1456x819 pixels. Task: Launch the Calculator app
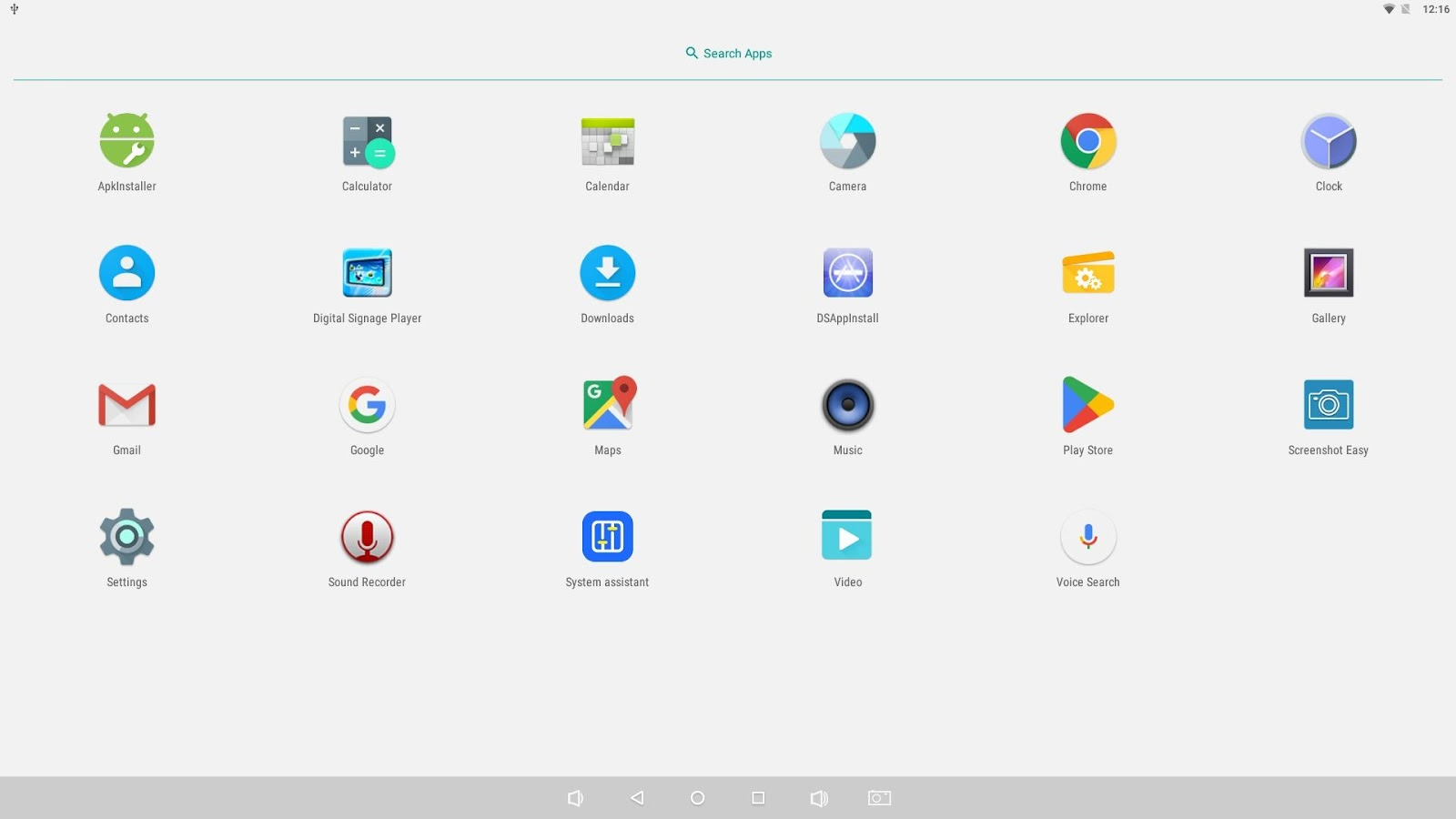(367, 141)
